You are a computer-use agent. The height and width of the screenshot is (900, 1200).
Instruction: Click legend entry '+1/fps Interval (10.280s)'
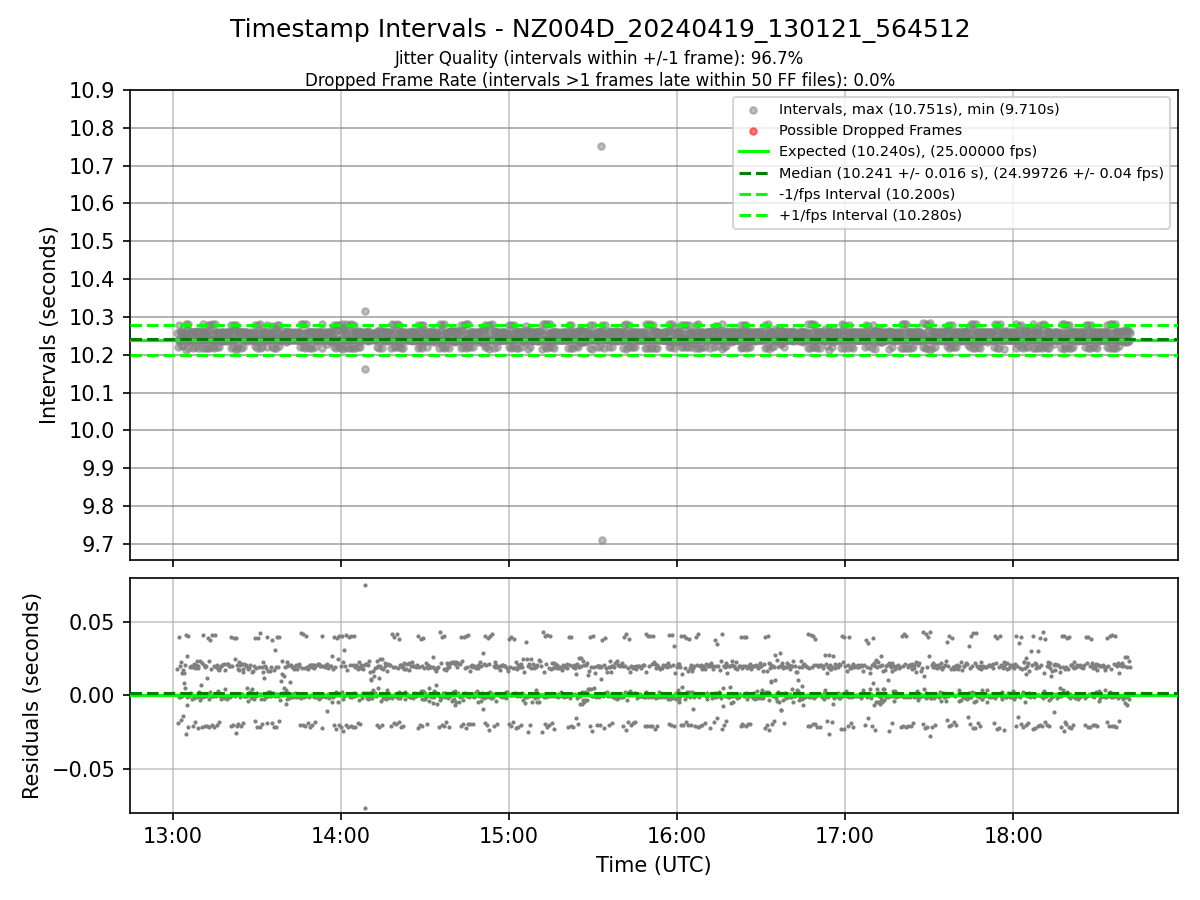(870, 215)
